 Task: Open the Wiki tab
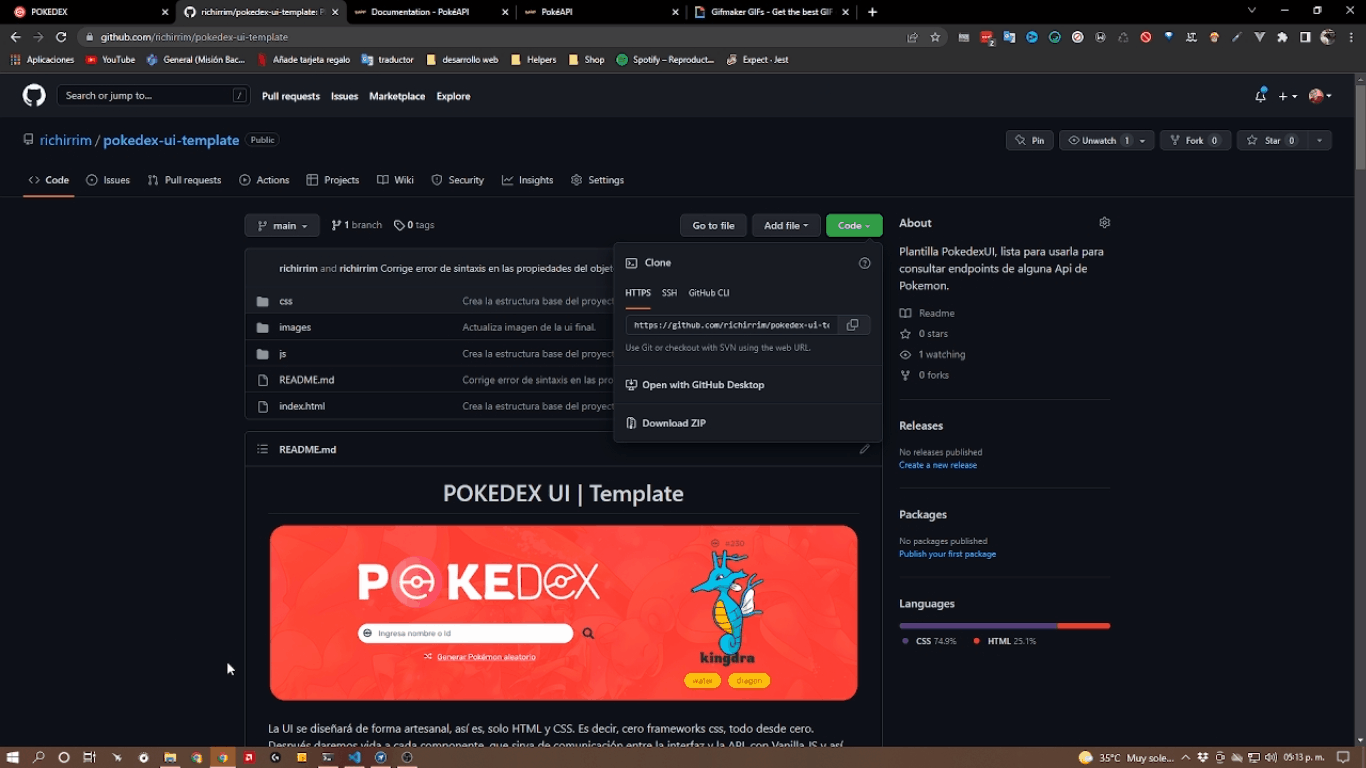pos(395,180)
